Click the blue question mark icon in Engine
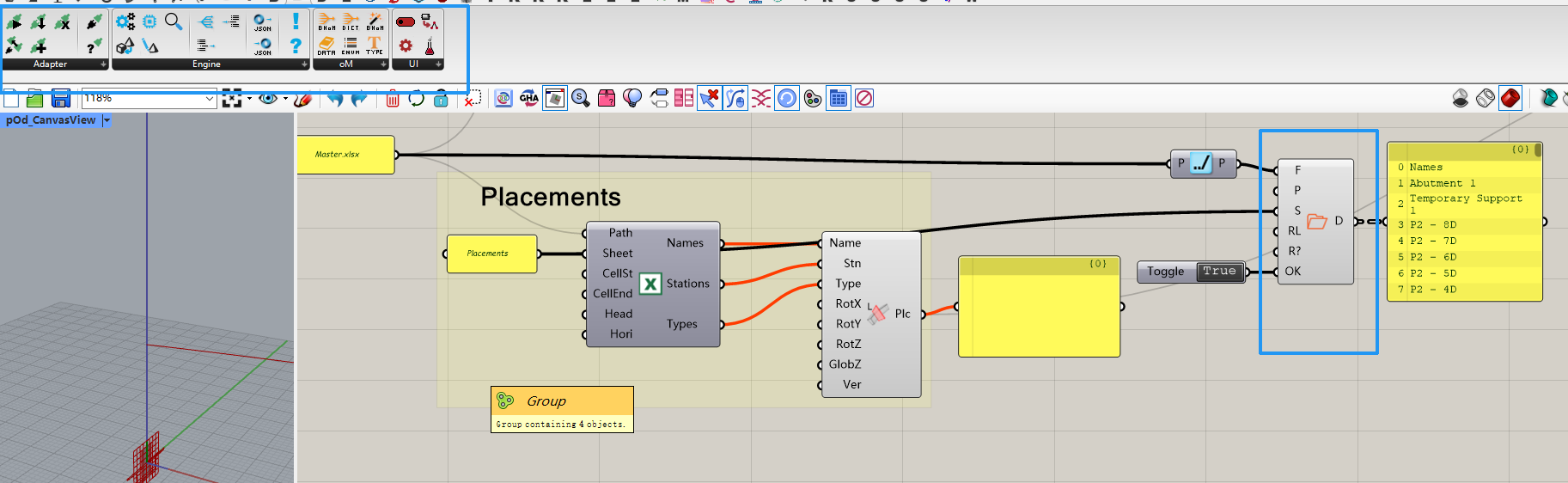Screen dimensions: 1568x483 (x=296, y=46)
